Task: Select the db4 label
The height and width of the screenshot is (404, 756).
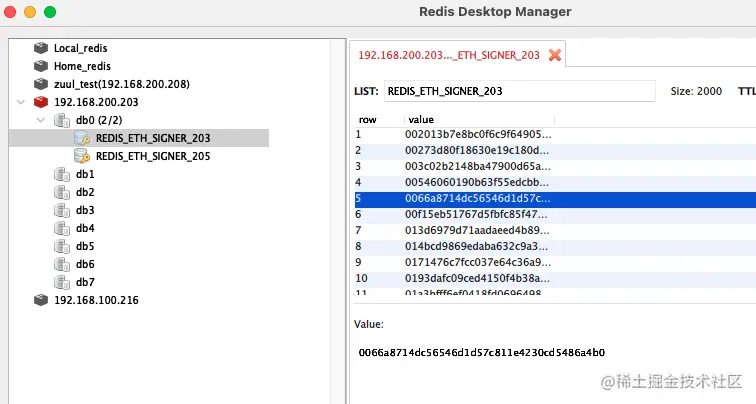Action: tap(85, 228)
